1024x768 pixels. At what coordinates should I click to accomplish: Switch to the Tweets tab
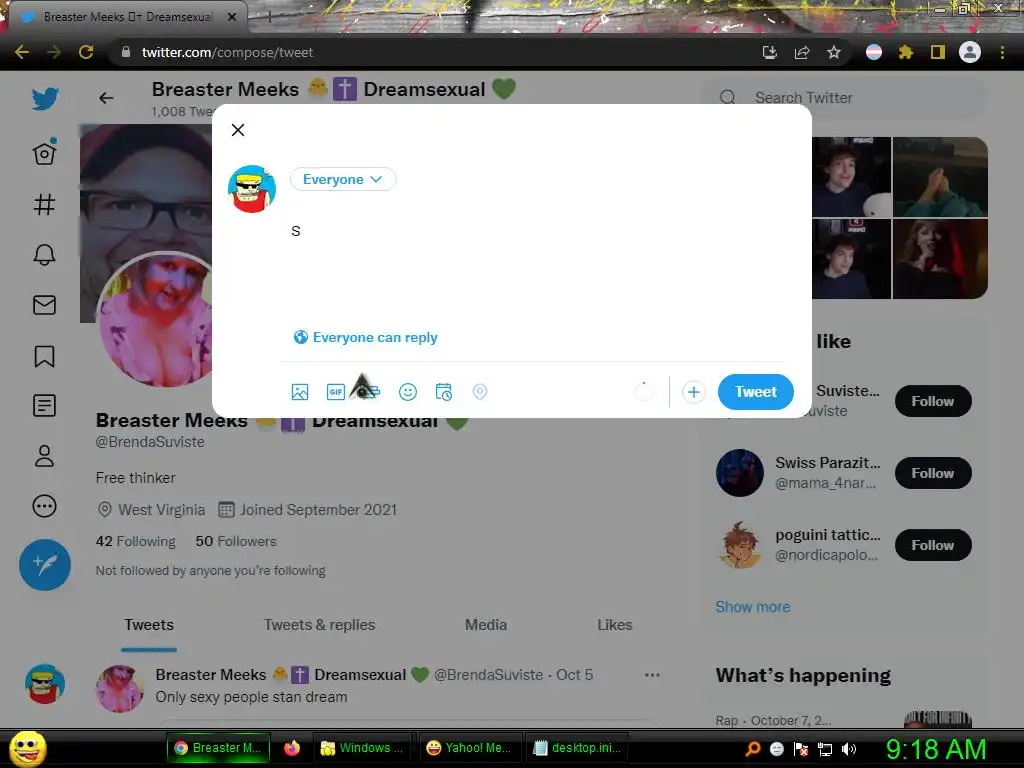coord(149,625)
